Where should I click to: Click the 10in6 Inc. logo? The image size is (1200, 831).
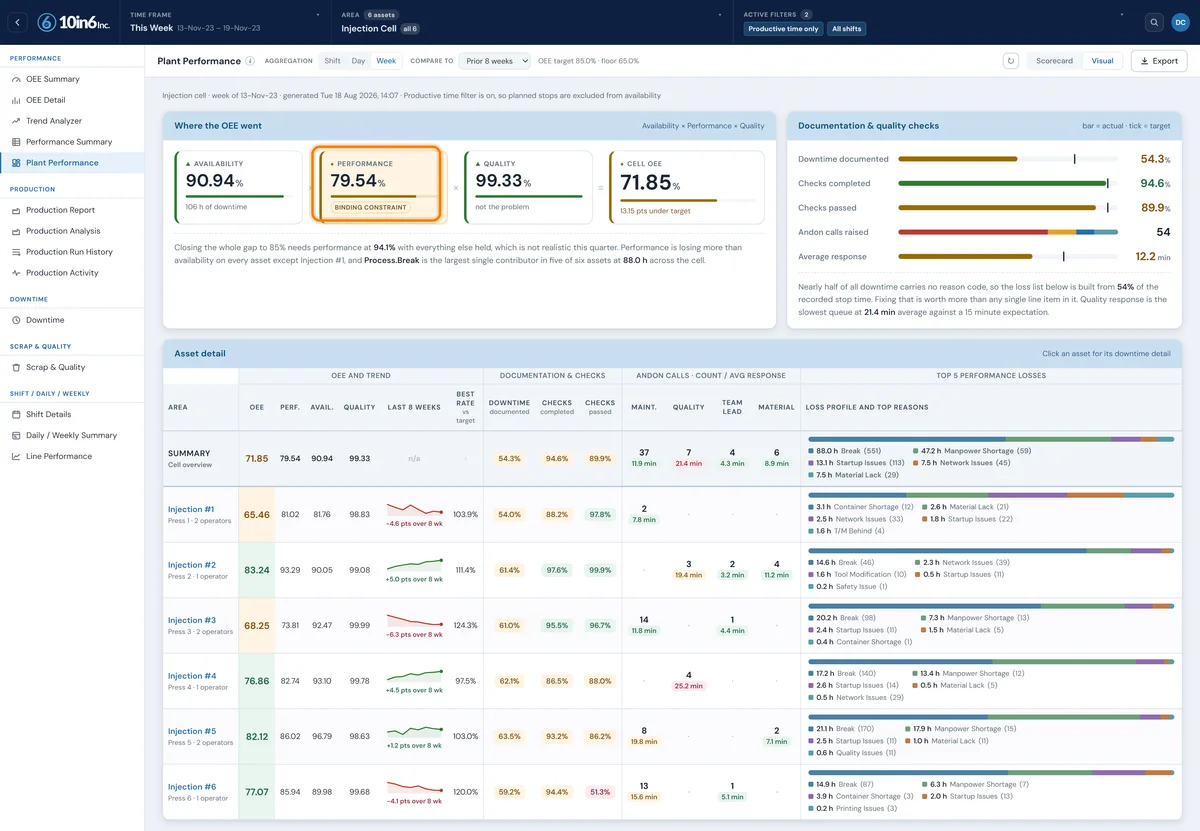tap(74, 22)
